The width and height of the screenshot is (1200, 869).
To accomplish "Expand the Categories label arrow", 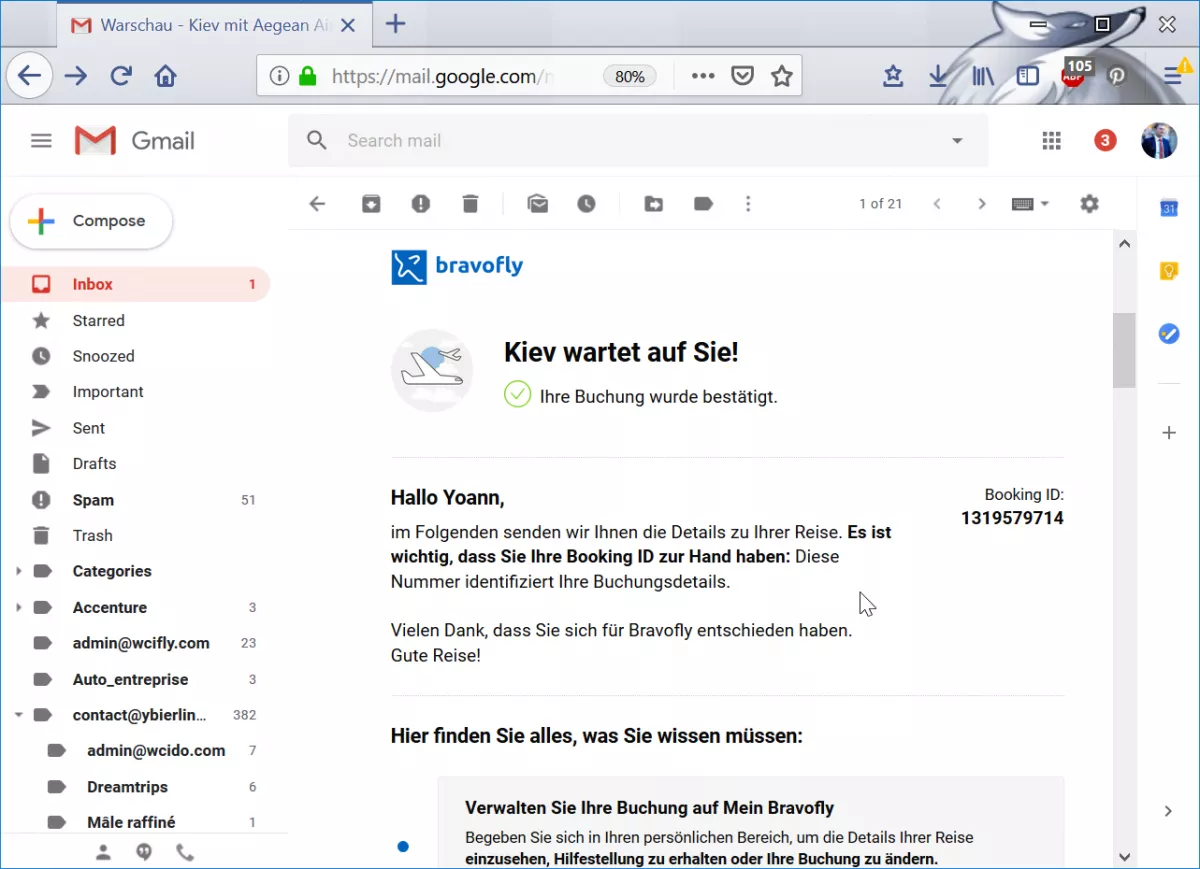I will coord(18,572).
